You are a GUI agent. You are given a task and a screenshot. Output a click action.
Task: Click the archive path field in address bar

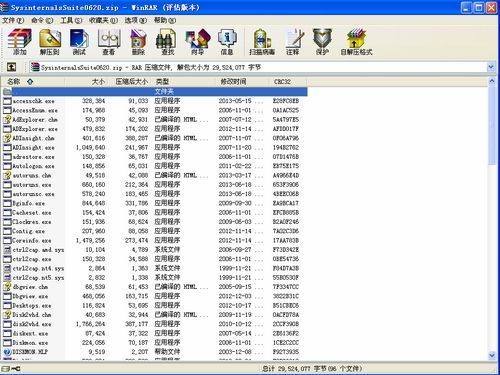coord(258,67)
